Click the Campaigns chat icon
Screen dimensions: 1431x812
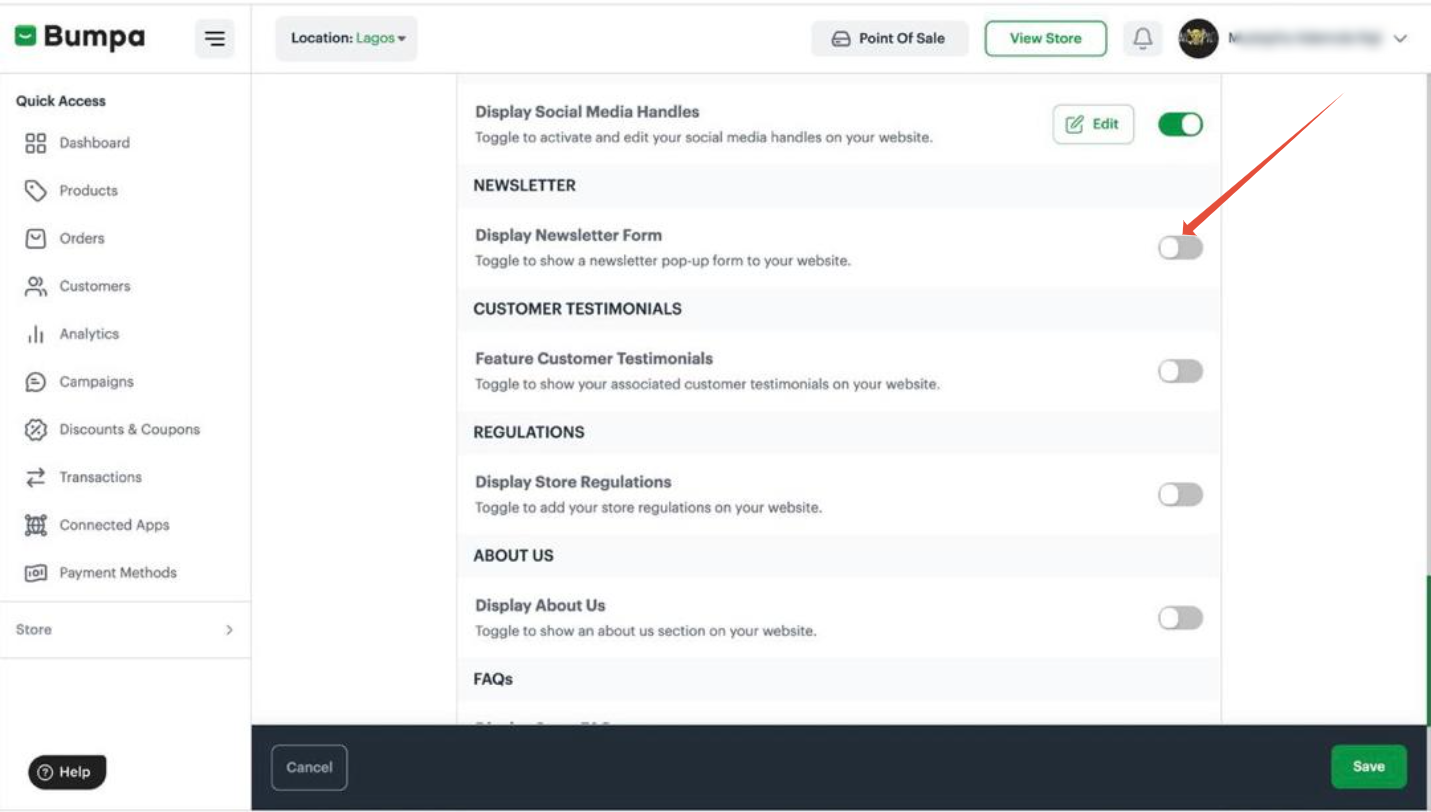[36, 382]
